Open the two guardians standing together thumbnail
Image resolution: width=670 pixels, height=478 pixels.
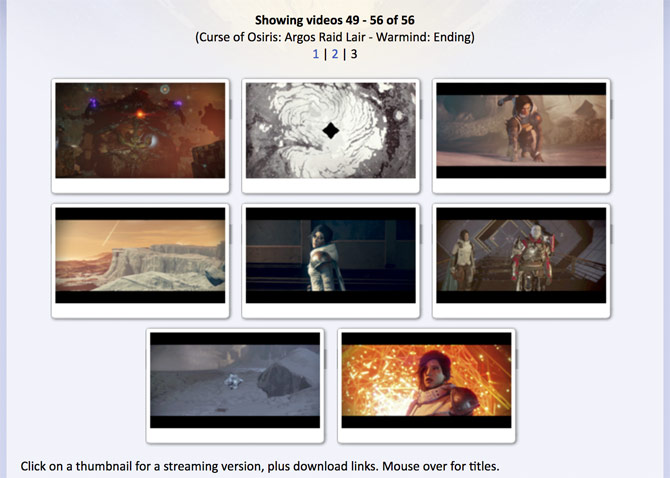(521, 255)
